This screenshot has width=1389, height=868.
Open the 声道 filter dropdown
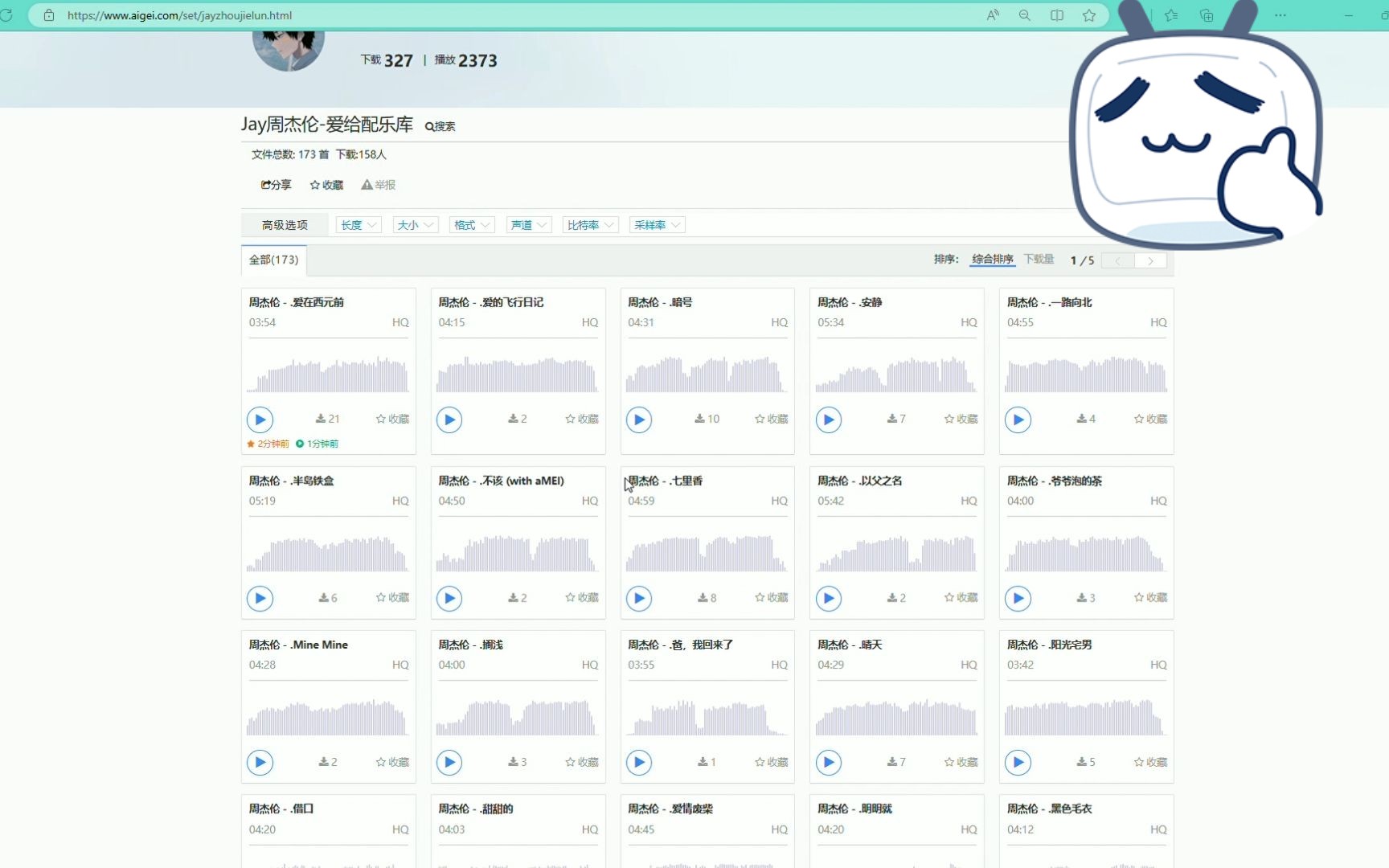(x=529, y=225)
